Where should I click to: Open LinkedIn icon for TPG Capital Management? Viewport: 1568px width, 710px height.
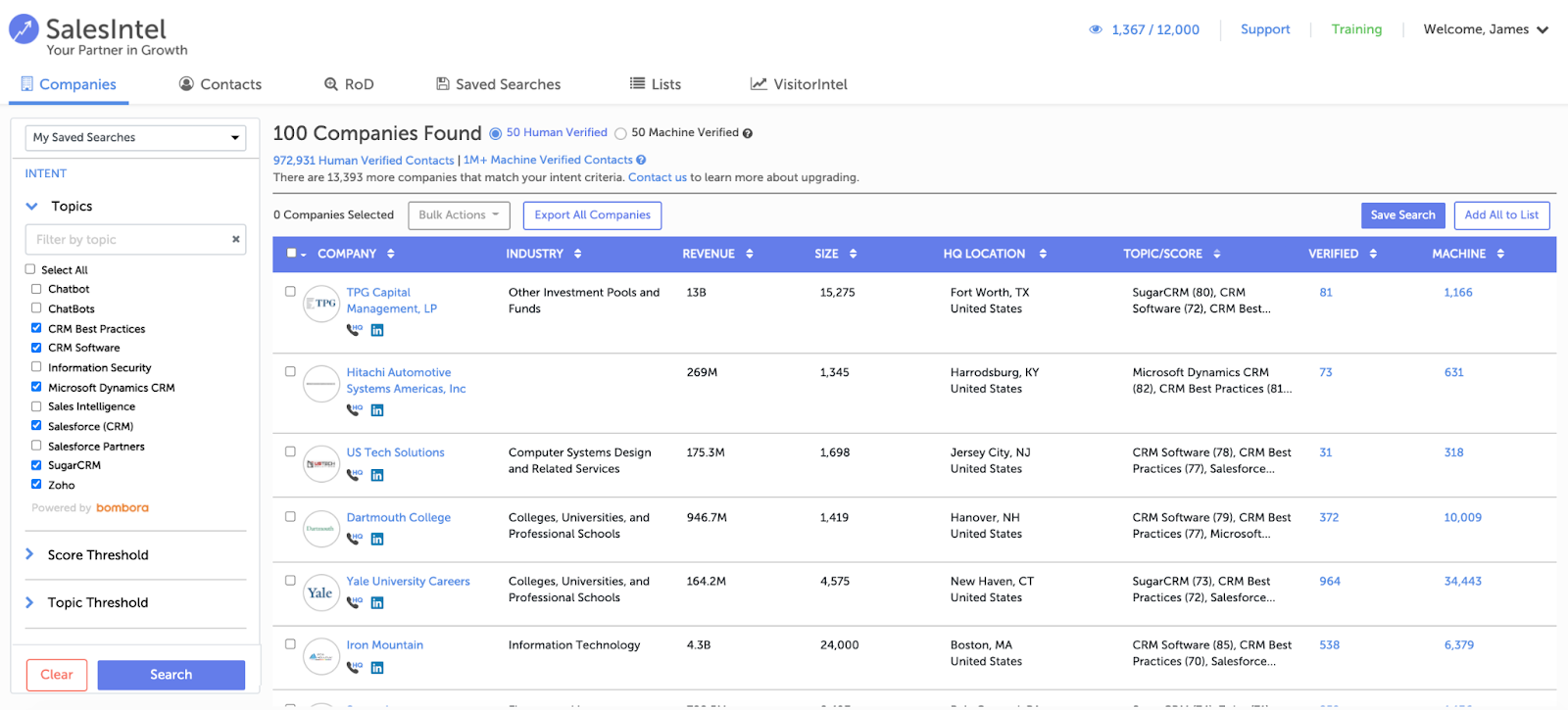click(x=377, y=330)
